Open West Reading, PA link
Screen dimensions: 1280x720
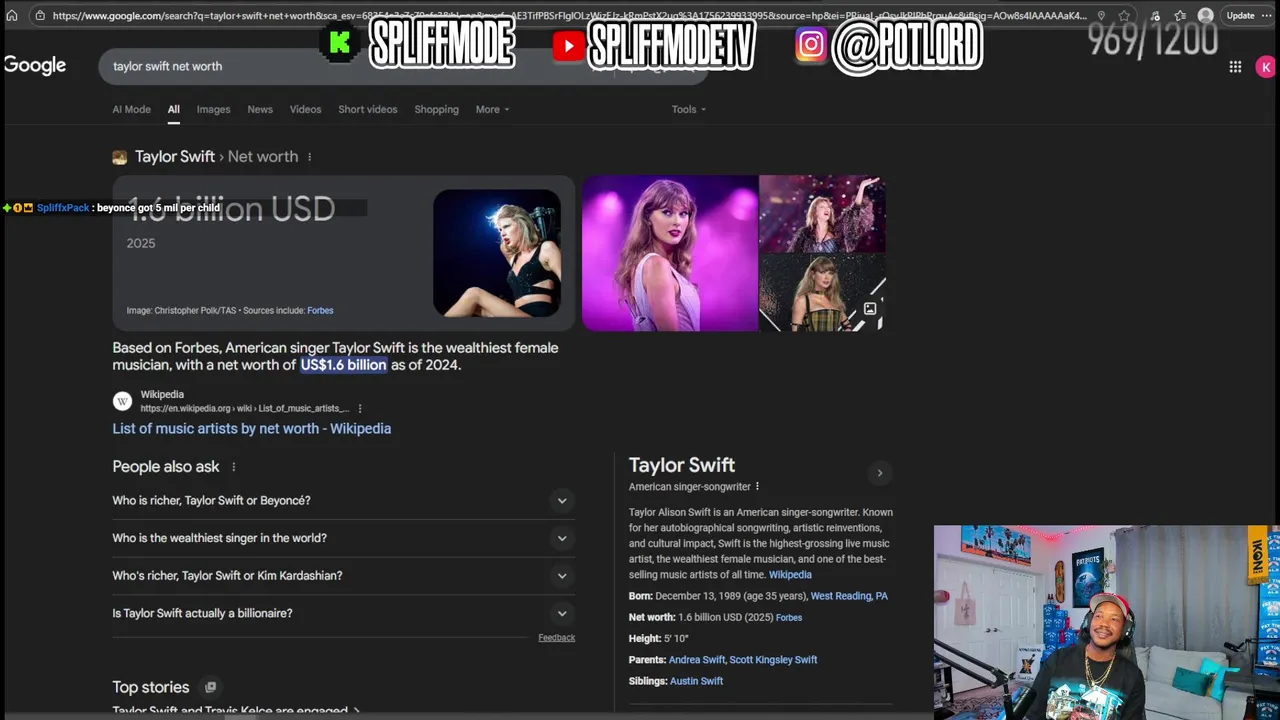pos(849,596)
